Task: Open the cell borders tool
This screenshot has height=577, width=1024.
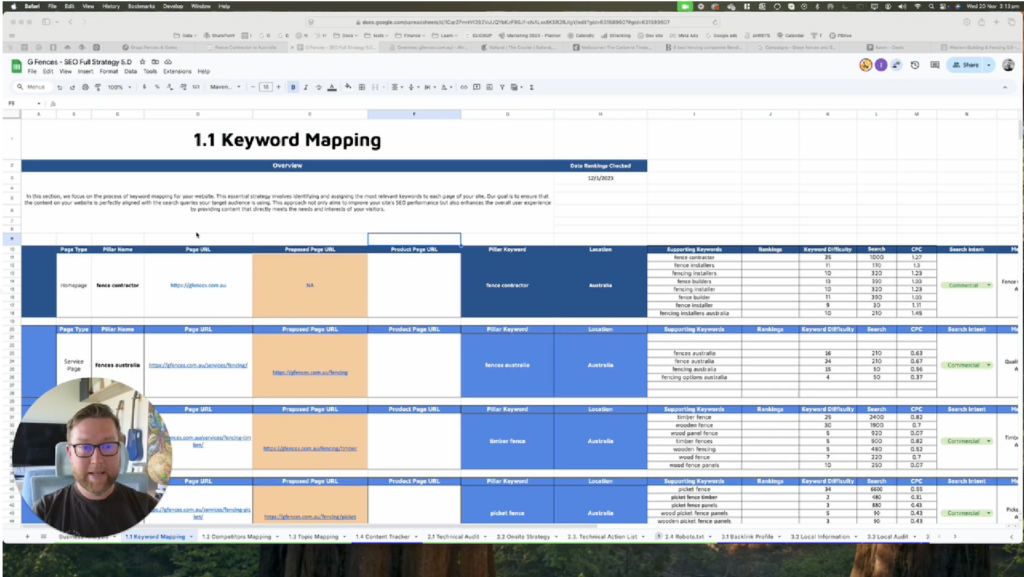Action: coord(362,87)
